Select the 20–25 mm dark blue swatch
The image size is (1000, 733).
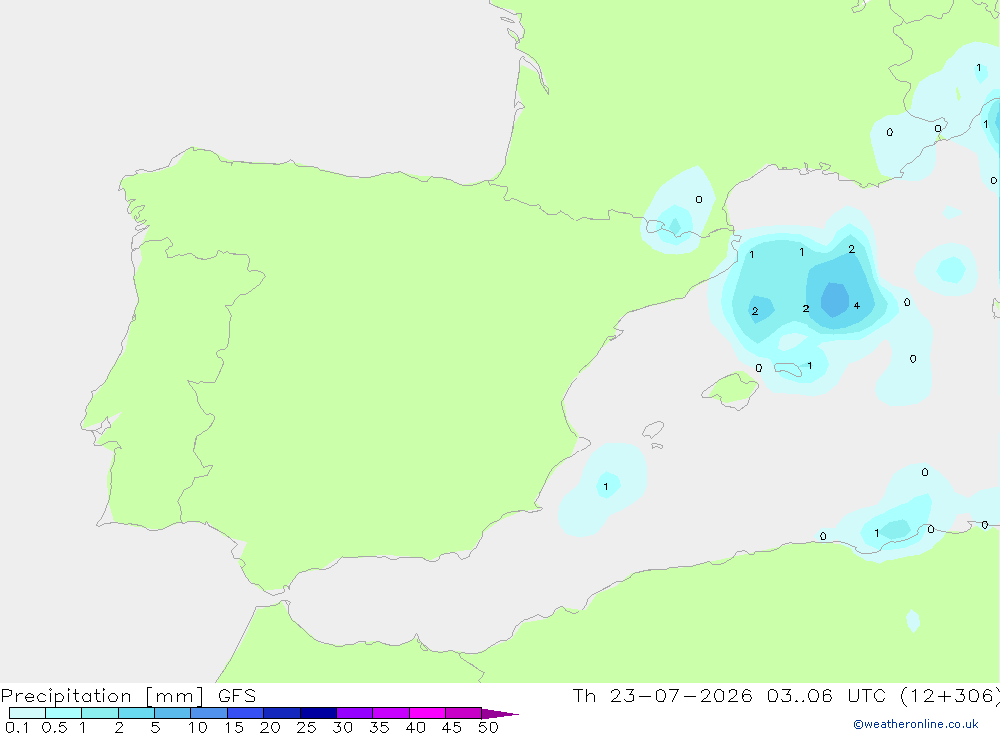pos(282,713)
